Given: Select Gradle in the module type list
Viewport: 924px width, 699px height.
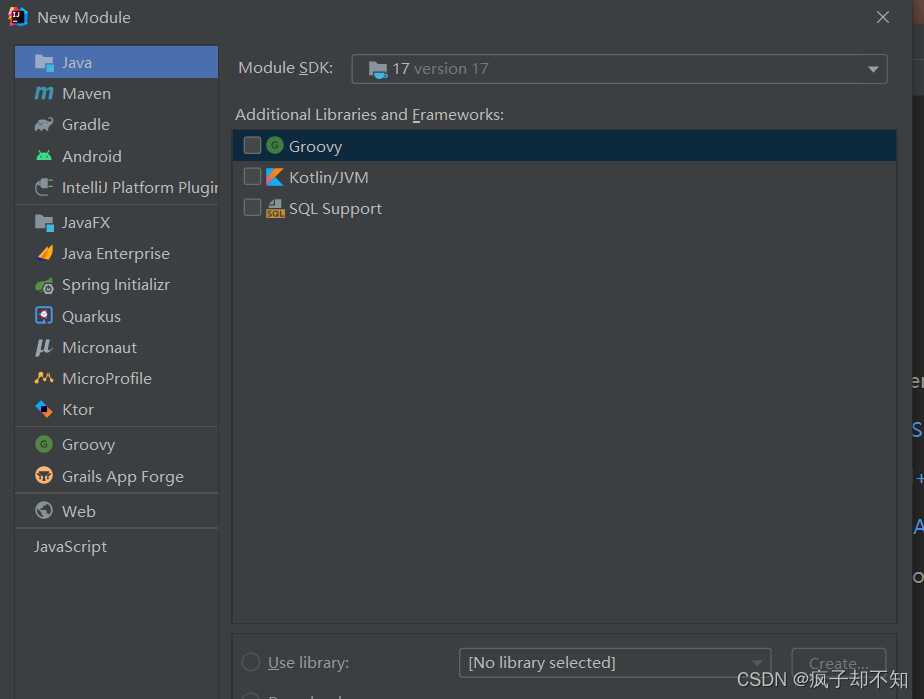Looking at the screenshot, I should (116, 125).
